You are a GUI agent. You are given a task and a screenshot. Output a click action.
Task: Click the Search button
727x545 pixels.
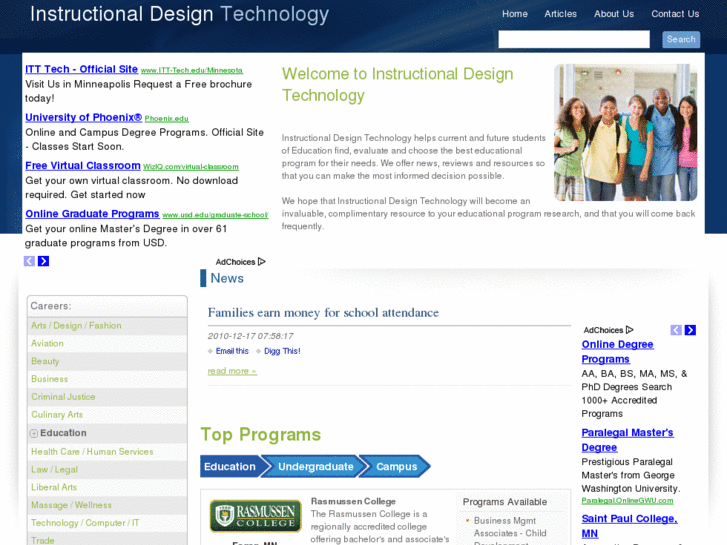tap(681, 39)
